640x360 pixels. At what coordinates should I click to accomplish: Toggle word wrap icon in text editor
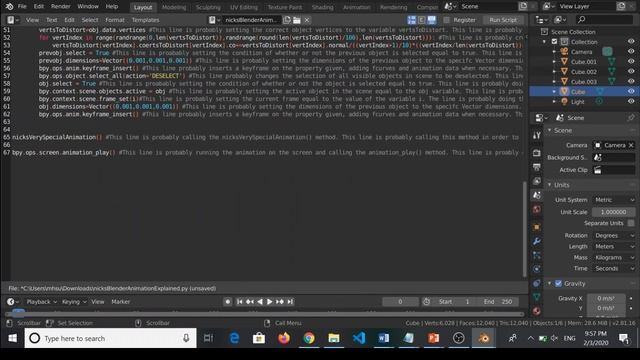click(421, 20)
